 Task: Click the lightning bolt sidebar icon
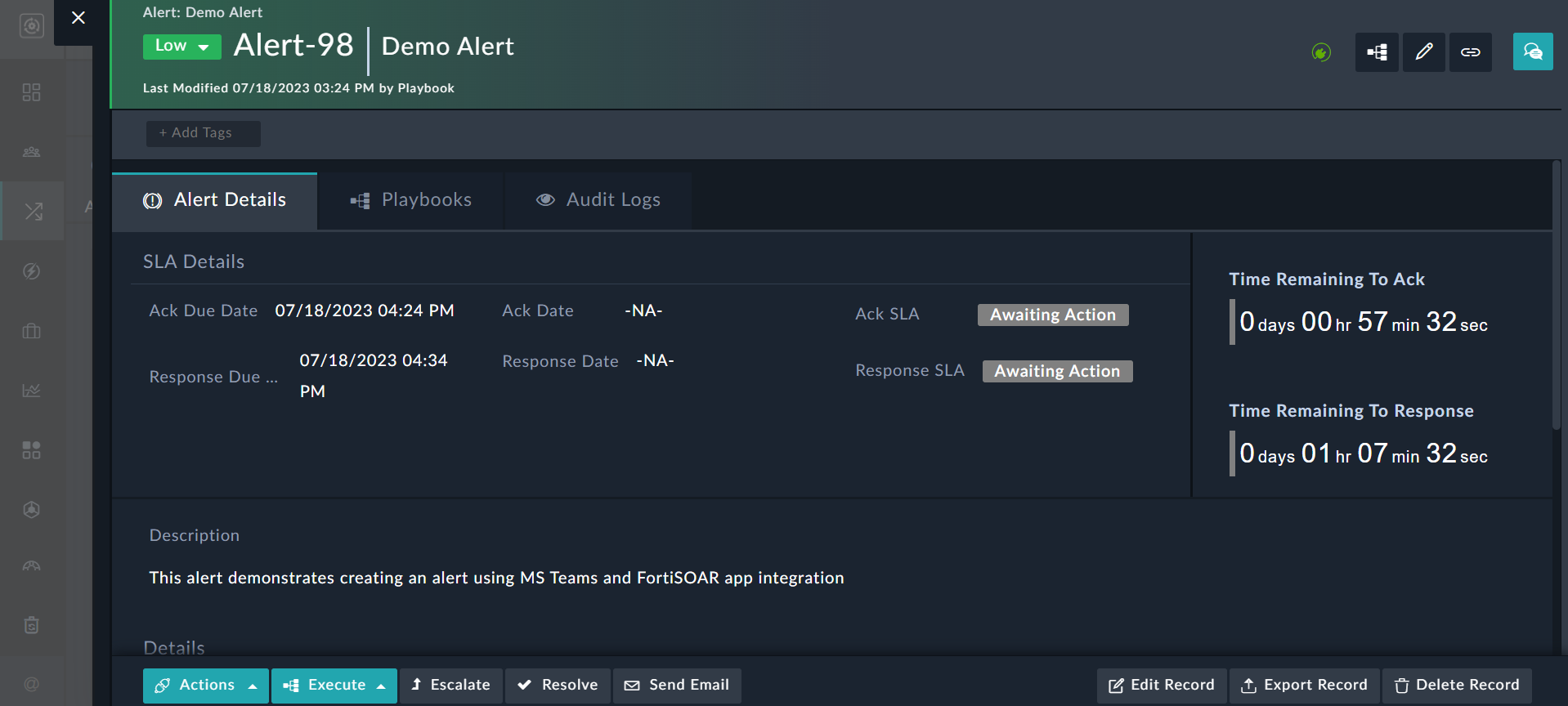coord(31,271)
